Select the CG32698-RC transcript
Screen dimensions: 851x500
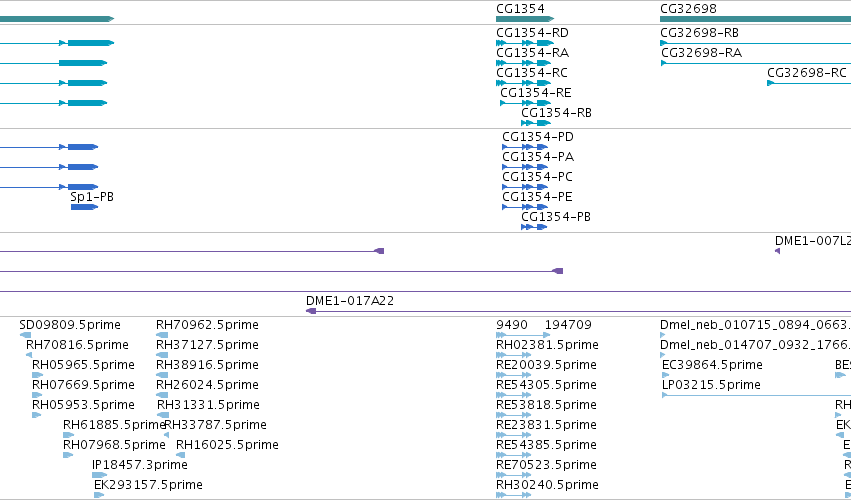[809, 83]
